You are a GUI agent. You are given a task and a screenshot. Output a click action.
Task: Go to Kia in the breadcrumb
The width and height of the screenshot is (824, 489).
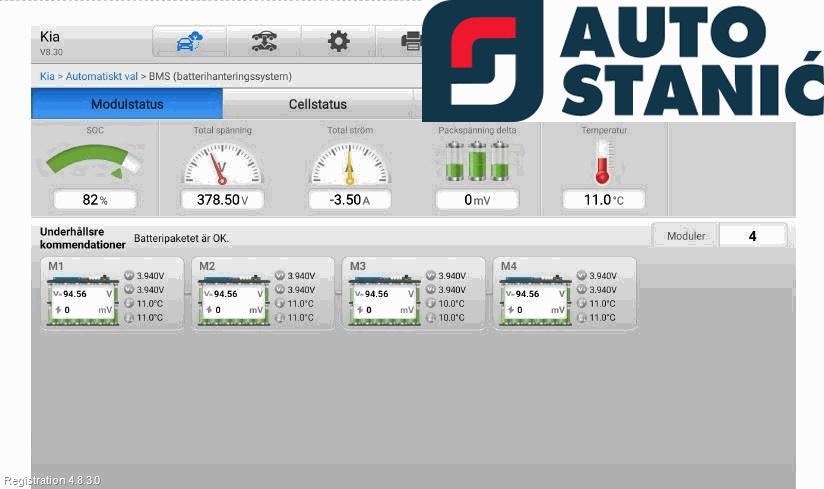click(x=47, y=76)
